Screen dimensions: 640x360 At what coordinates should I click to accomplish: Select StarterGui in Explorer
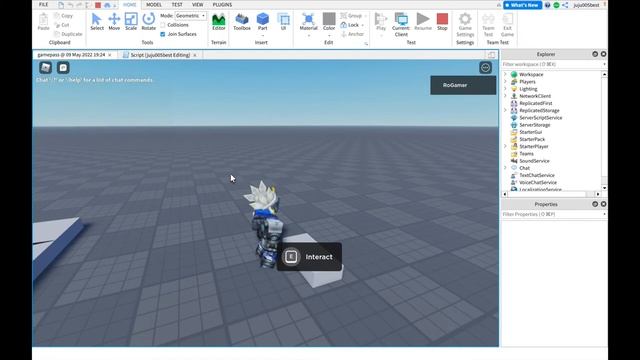[531, 132]
